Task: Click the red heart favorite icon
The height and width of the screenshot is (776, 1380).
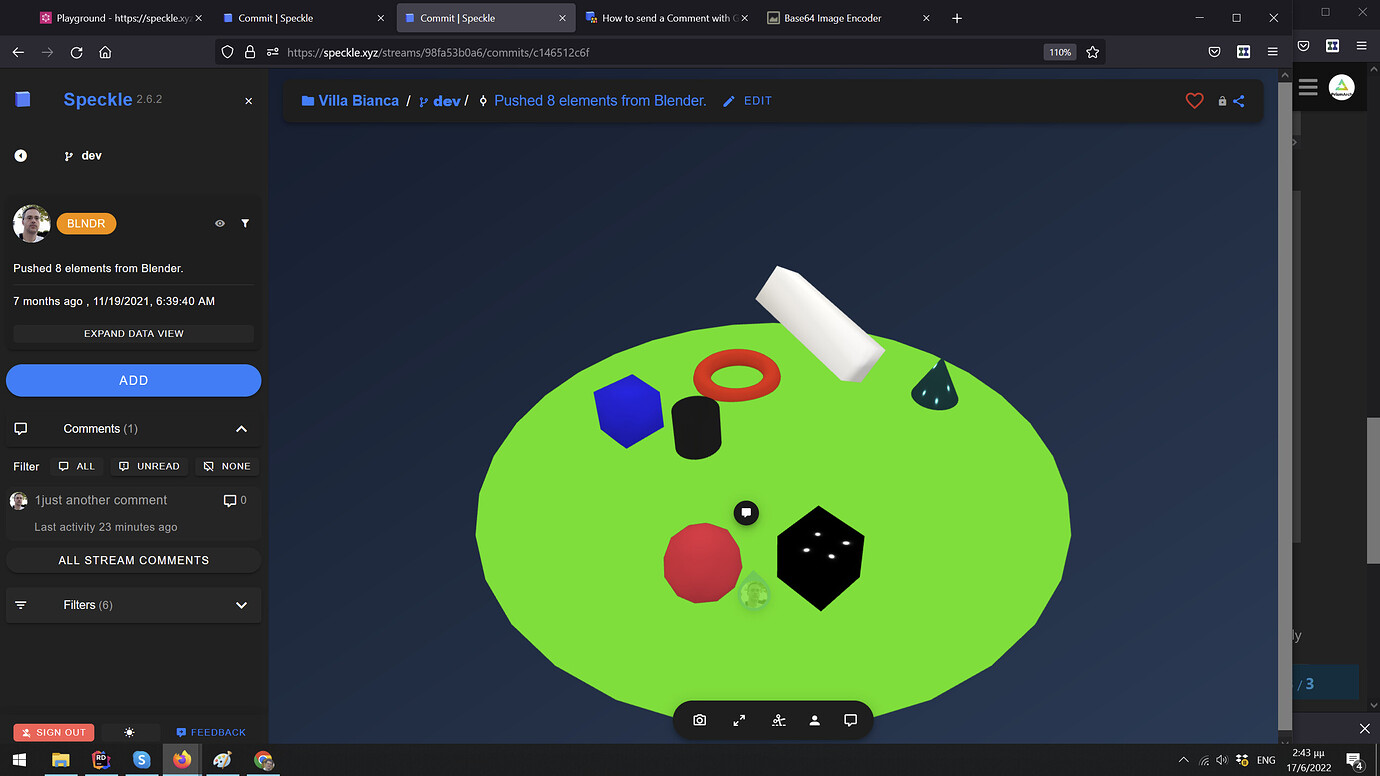Action: (1194, 101)
